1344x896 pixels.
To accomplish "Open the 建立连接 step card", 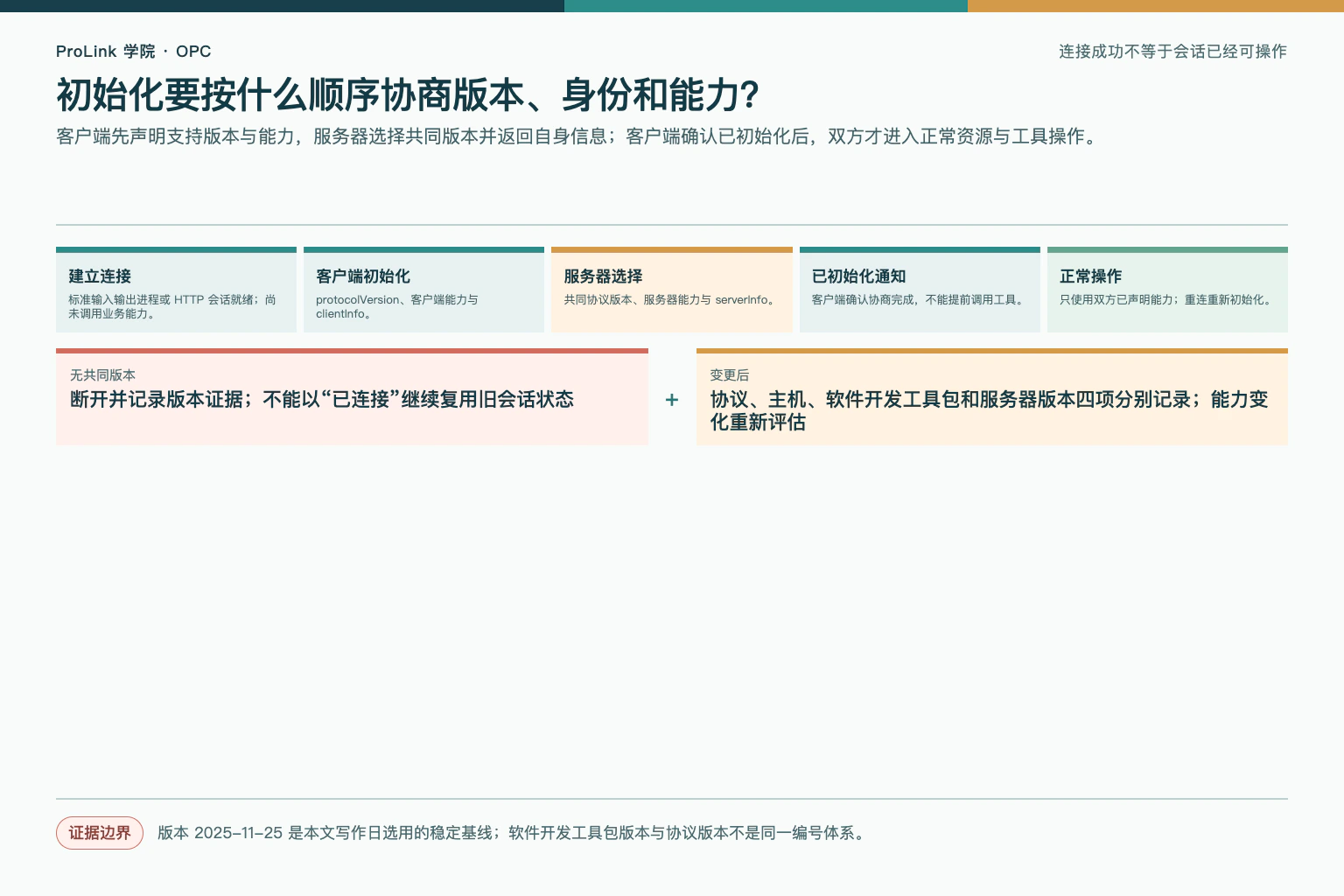I will (176, 290).
